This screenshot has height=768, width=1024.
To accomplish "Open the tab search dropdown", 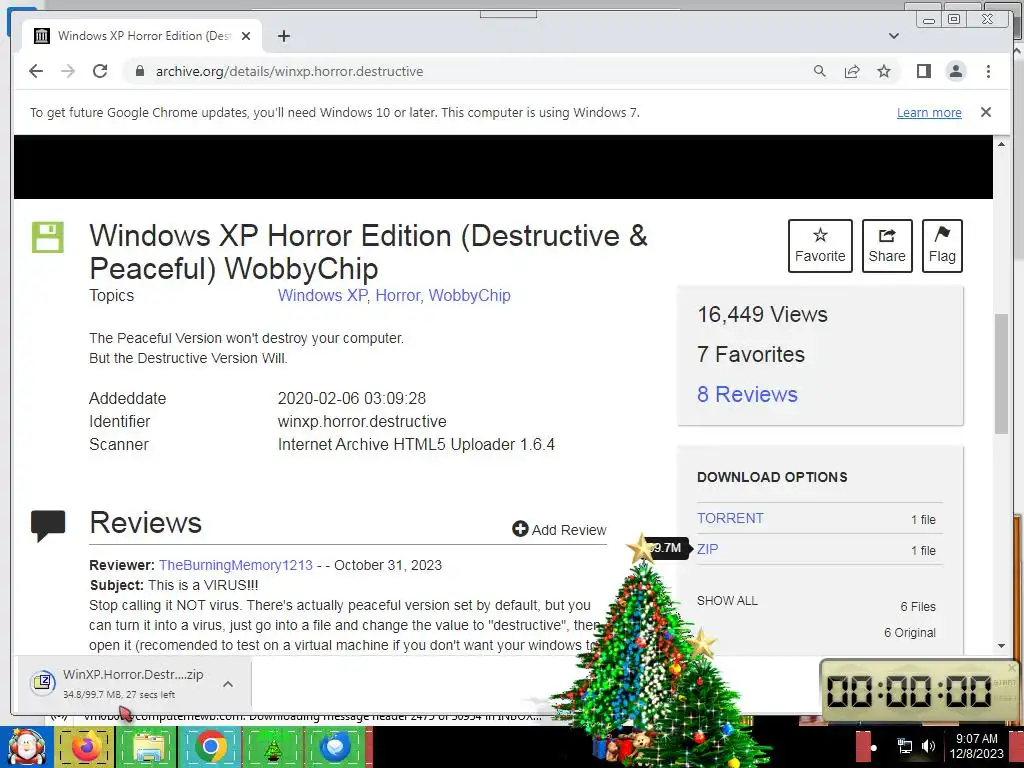I will (x=894, y=36).
